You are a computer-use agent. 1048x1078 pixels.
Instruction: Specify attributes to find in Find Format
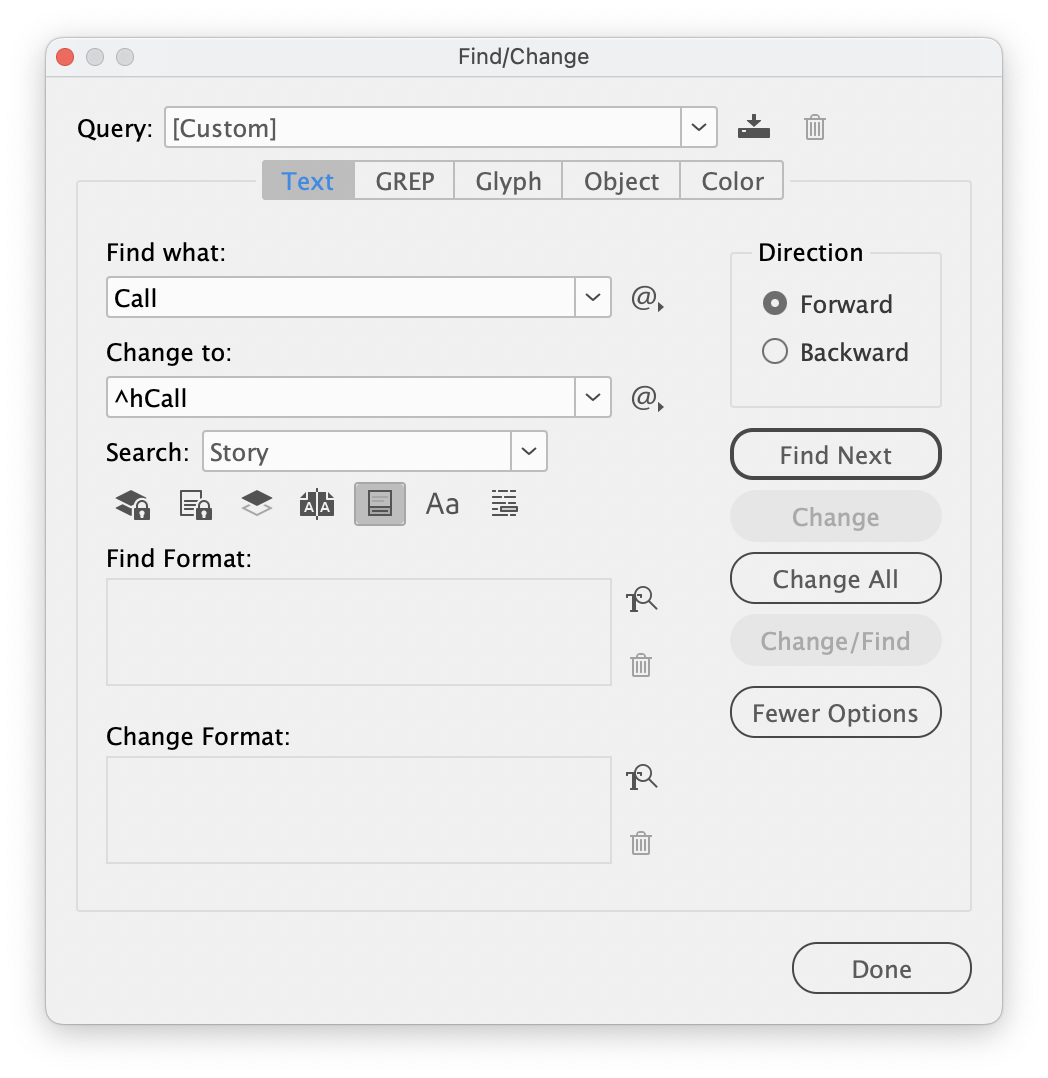(x=642, y=598)
